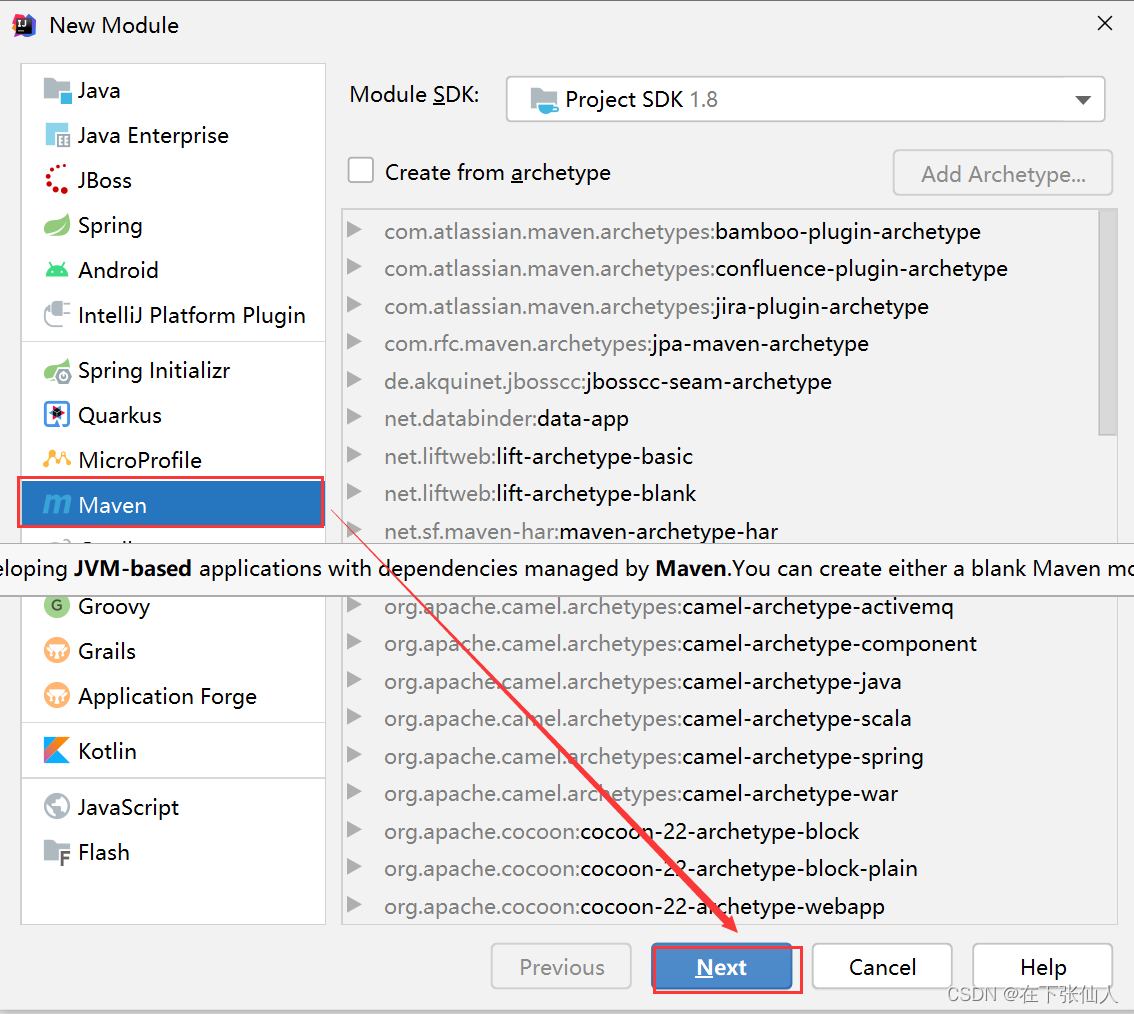Screen dimensions: 1134x1014
Task: Expand jpa-maven-archetype entry
Action: pyautogui.click(x=354, y=341)
